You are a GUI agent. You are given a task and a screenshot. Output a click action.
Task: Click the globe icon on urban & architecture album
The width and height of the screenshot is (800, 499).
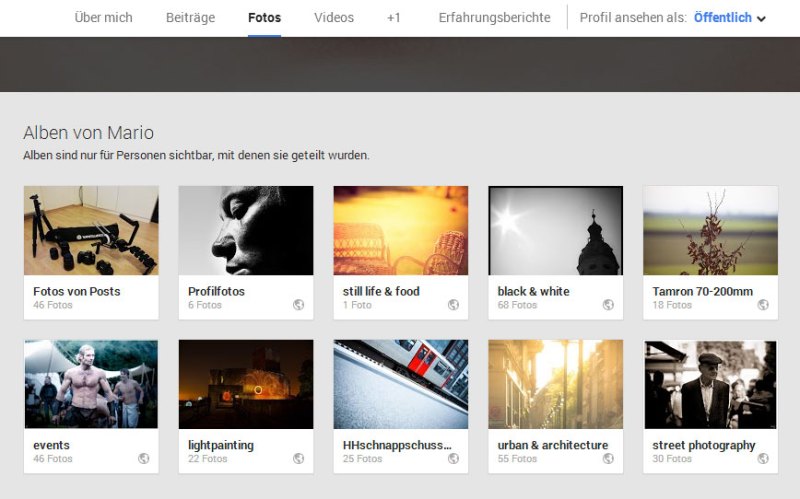click(608, 459)
